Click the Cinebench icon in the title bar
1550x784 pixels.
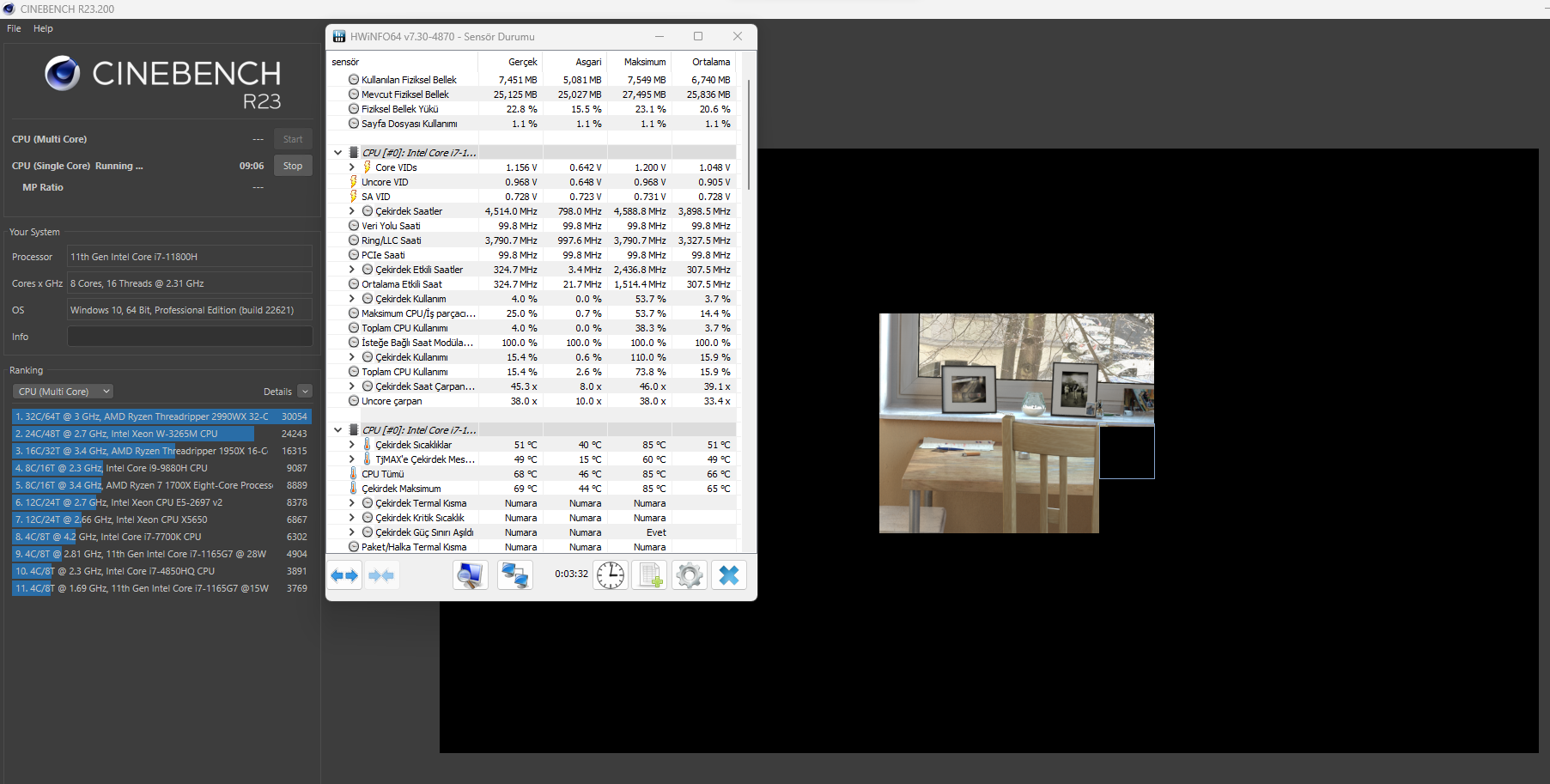tap(9, 9)
